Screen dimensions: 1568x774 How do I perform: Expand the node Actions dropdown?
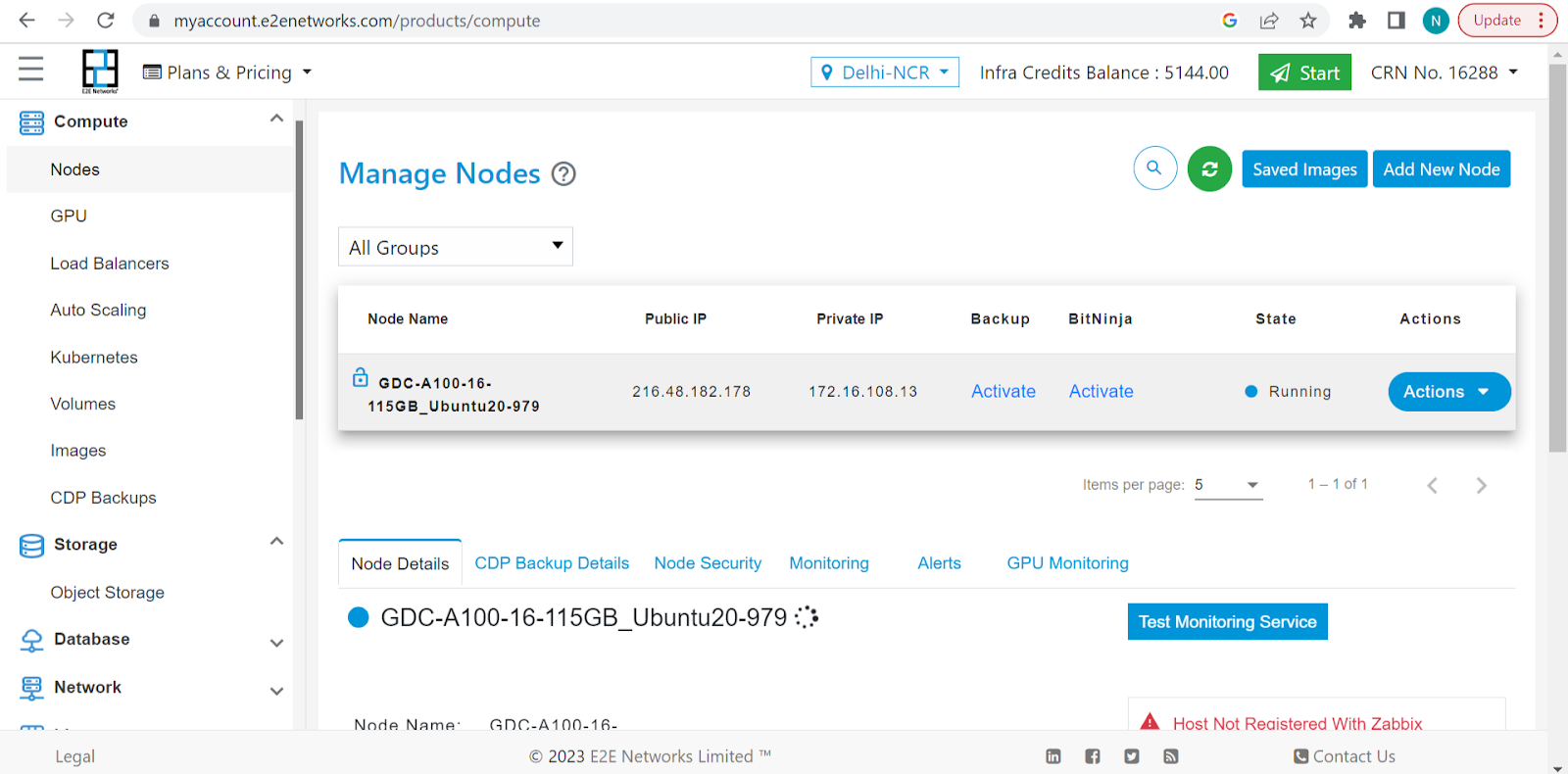(1448, 392)
